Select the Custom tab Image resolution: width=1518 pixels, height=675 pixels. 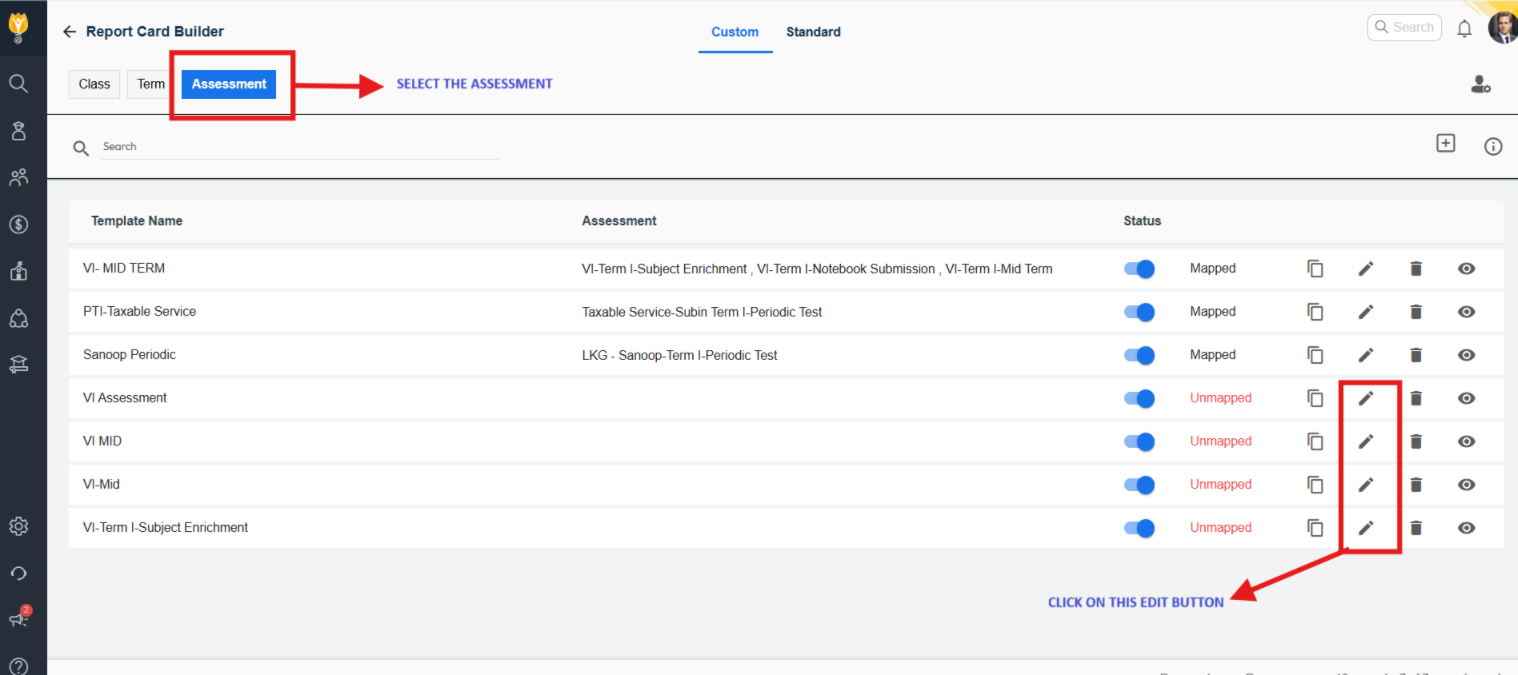pyautogui.click(x=735, y=32)
